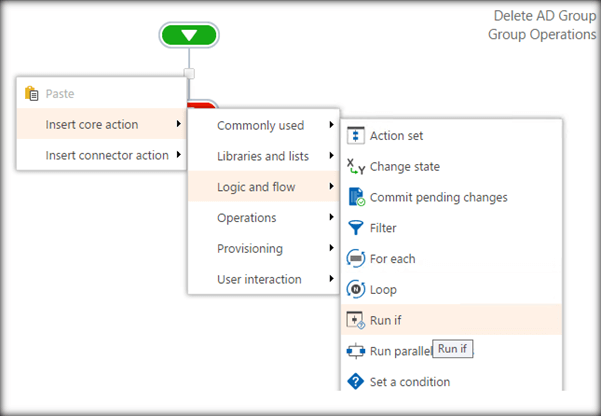Click the Filter funnel icon
The width and height of the screenshot is (601, 416).
tap(355, 228)
